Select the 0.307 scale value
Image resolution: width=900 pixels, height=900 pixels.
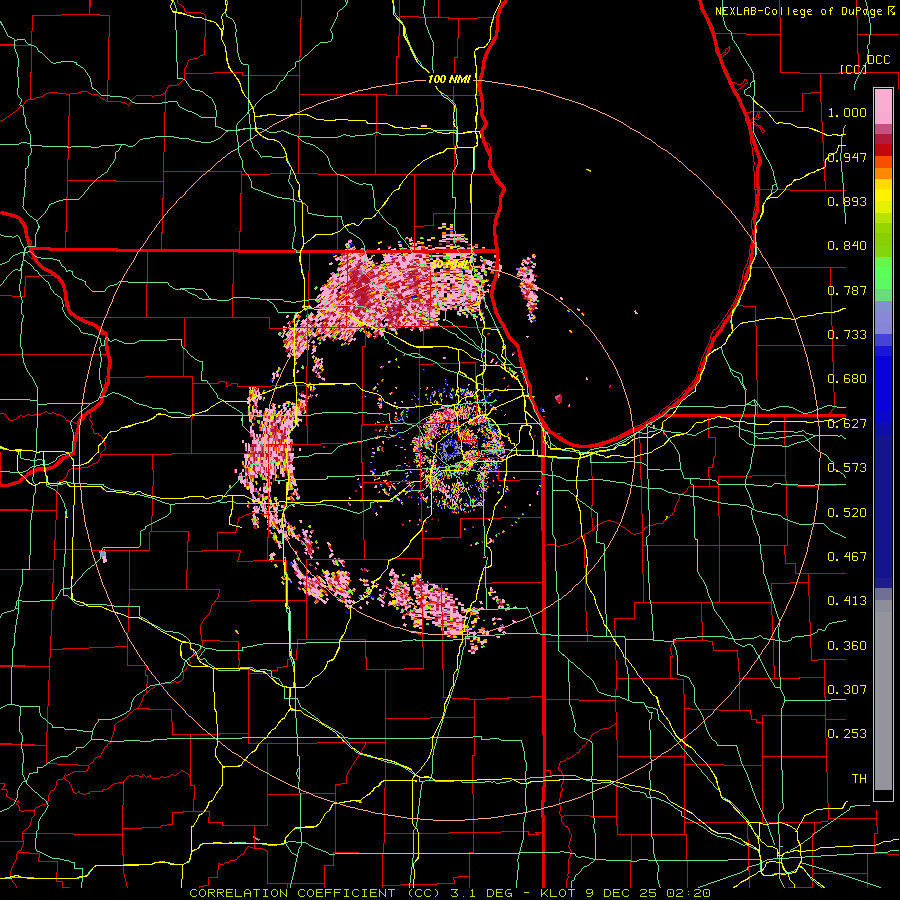click(x=847, y=690)
